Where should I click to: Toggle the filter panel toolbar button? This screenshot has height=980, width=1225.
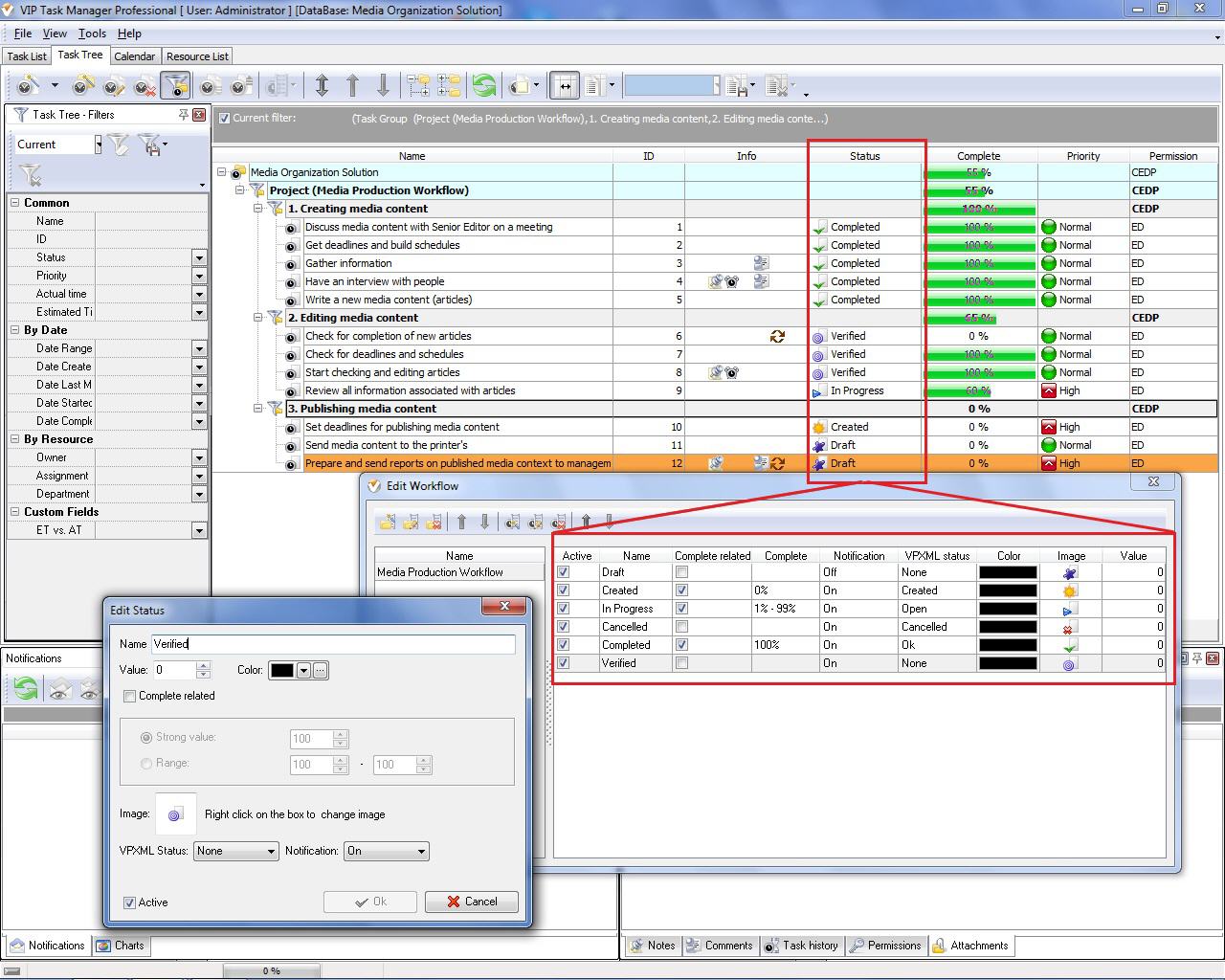click(x=176, y=86)
